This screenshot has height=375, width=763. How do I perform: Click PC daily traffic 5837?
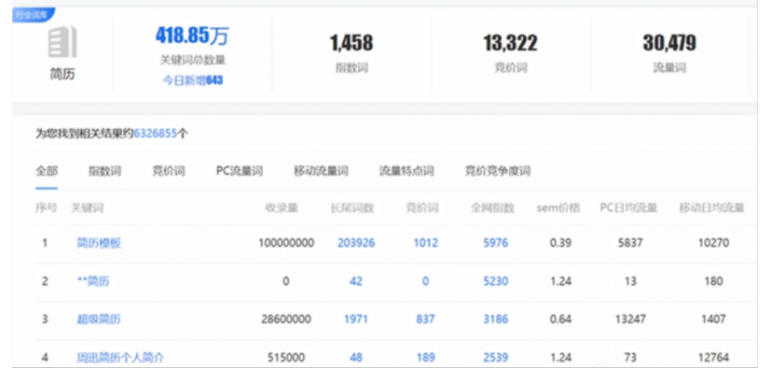(631, 243)
